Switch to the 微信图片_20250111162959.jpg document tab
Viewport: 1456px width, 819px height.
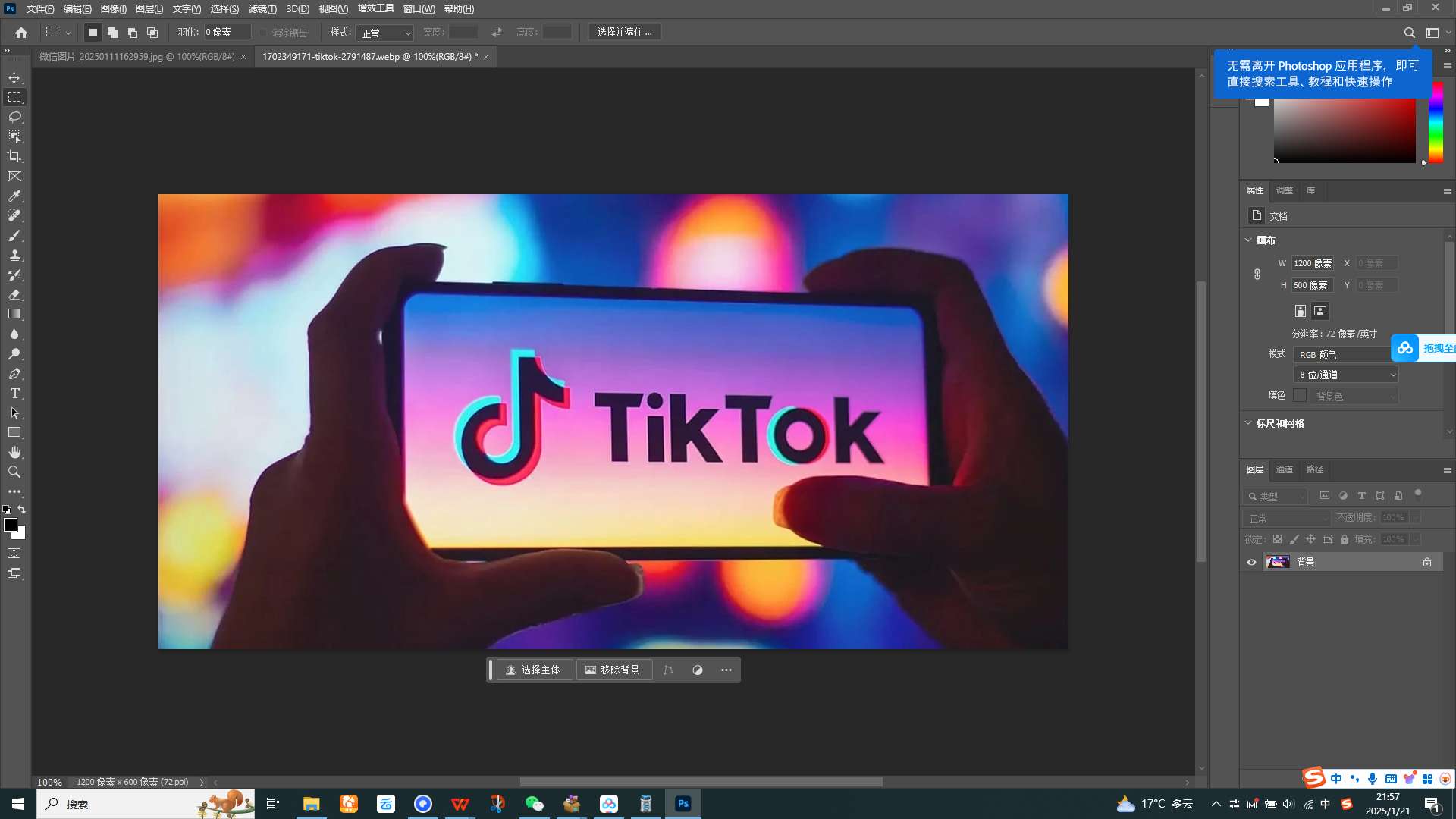(136, 57)
